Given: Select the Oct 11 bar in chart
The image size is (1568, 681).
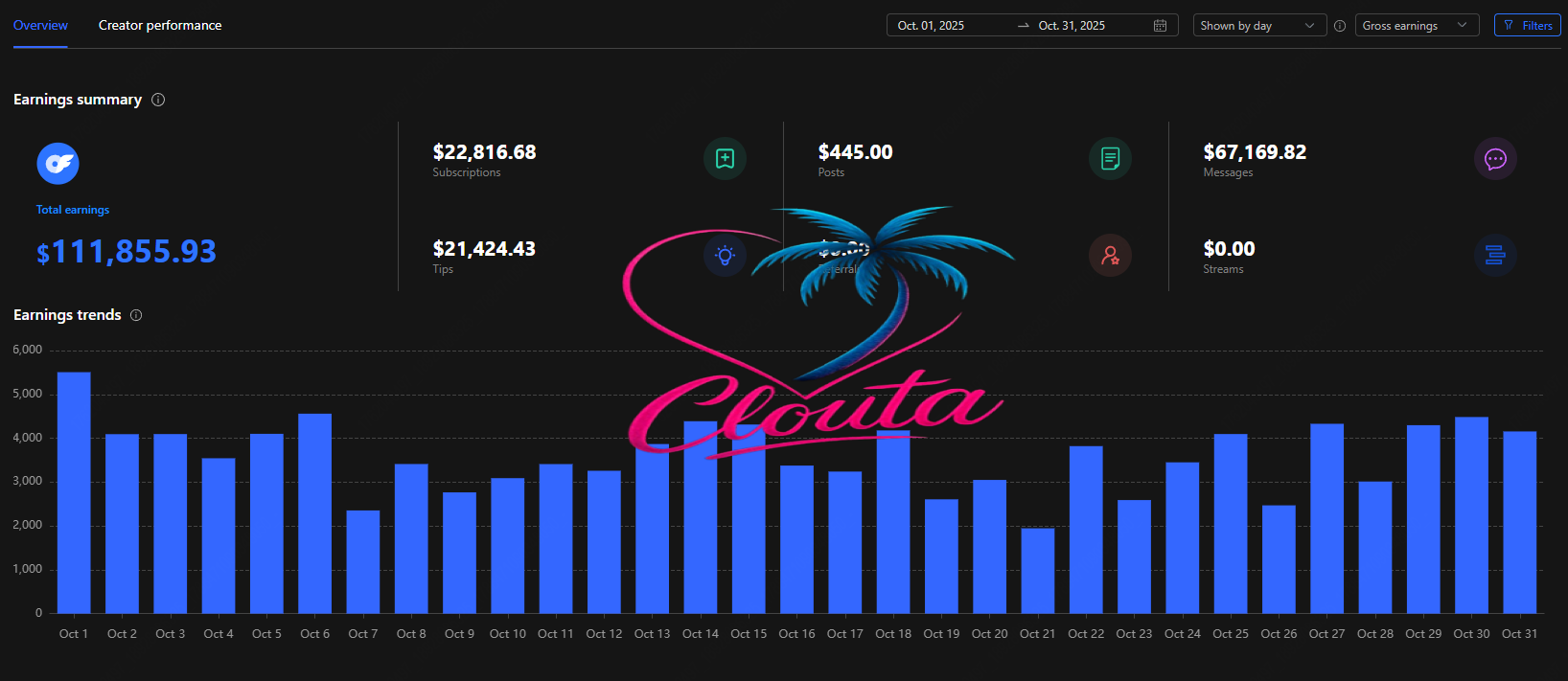Looking at the screenshot, I should coord(556,538).
